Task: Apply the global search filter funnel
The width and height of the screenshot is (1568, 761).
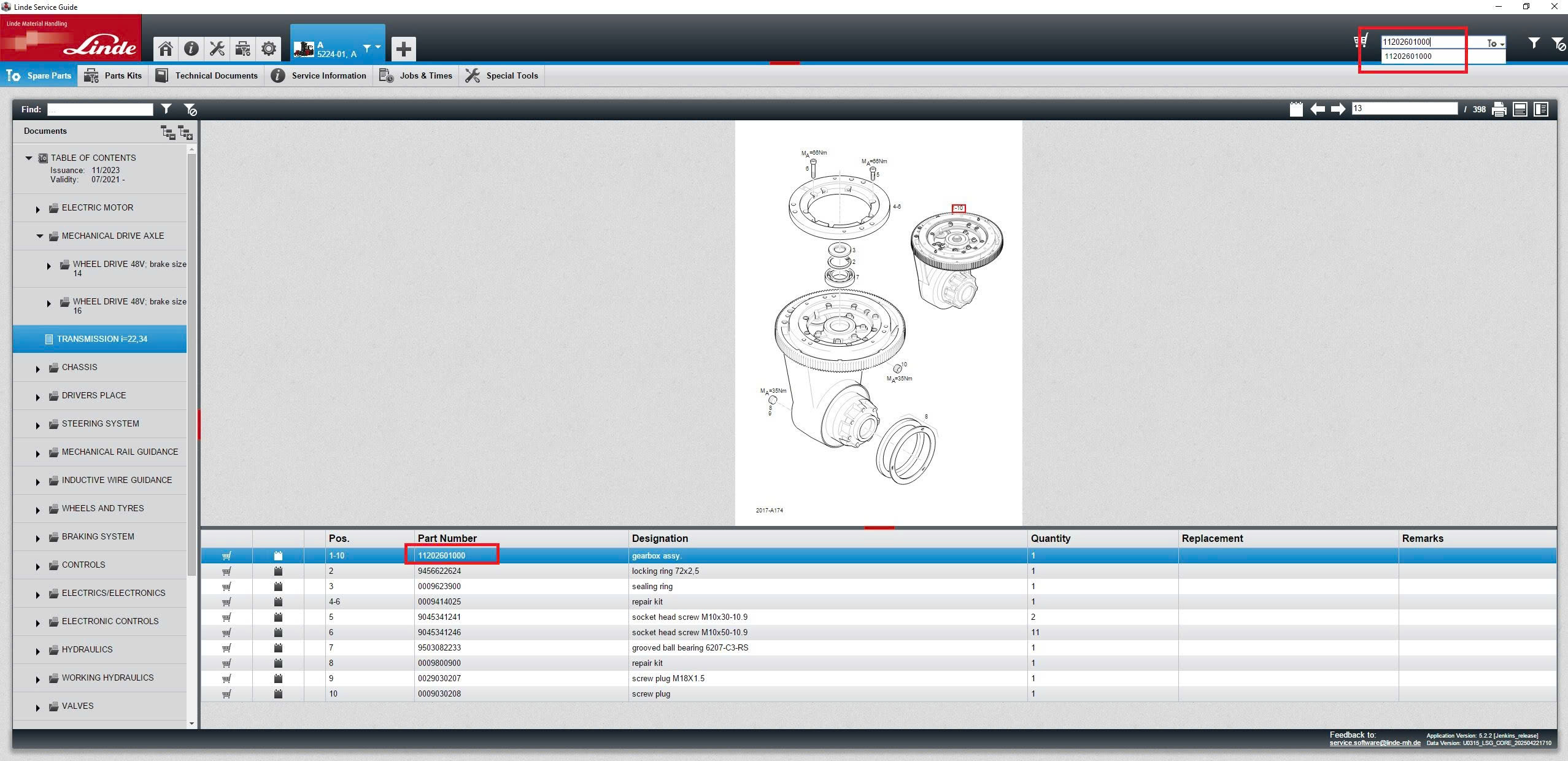Action: 1534,43
